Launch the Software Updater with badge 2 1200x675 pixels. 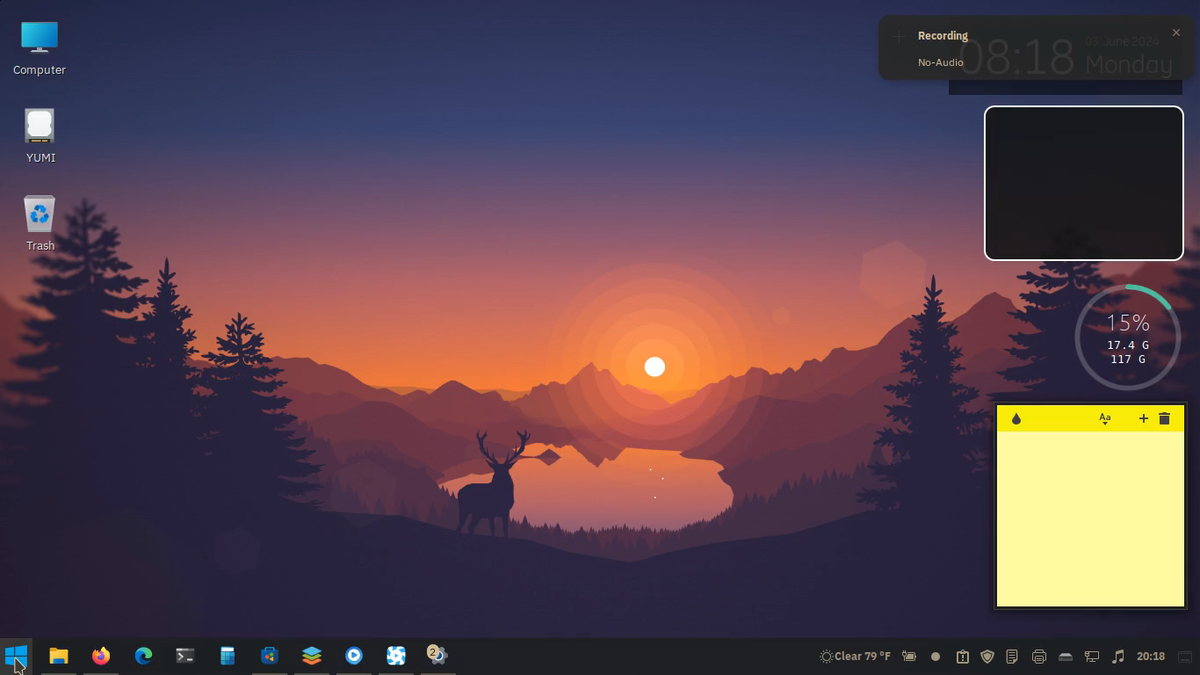[437, 656]
